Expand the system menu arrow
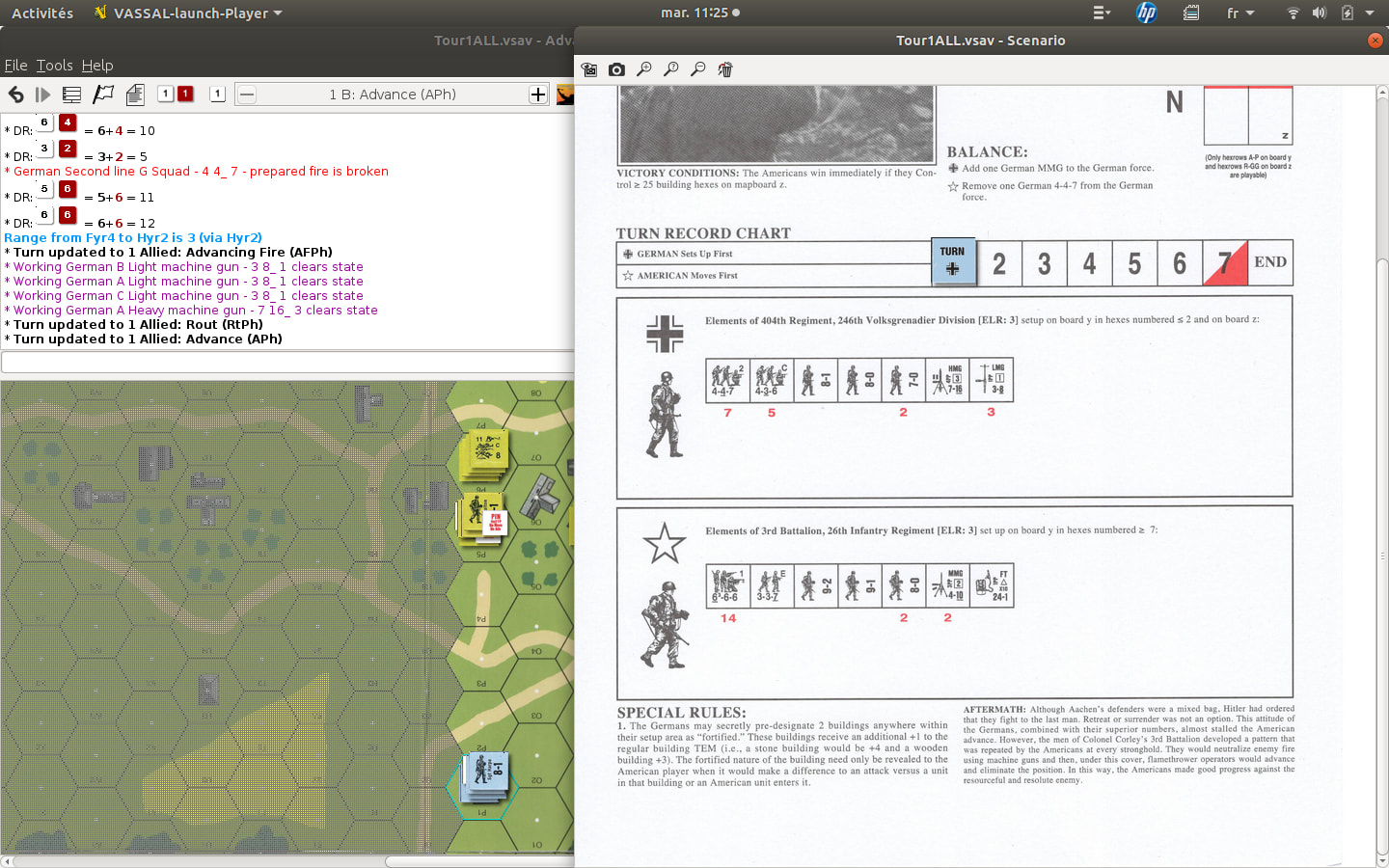Image resolution: width=1389 pixels, height=868 pixels. 1370,13
